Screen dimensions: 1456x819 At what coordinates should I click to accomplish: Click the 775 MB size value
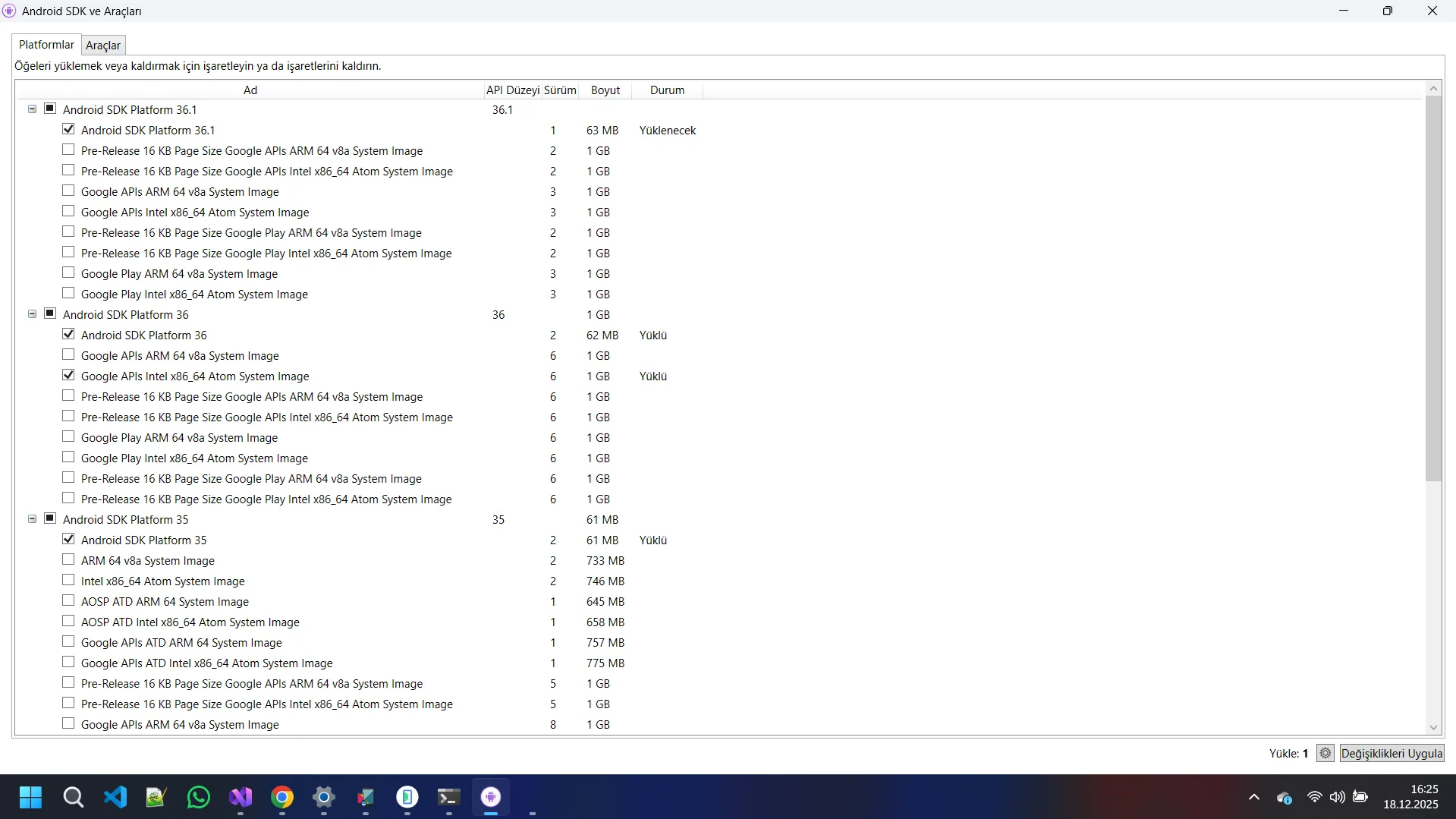click(605, 663)
